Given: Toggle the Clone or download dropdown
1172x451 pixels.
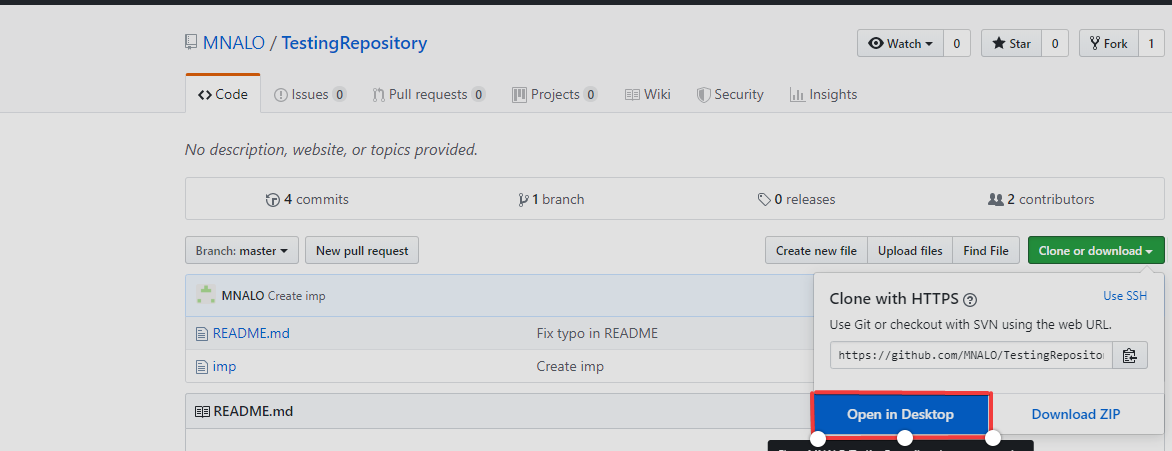Looking at the screenshot, I should [1095, 251].
